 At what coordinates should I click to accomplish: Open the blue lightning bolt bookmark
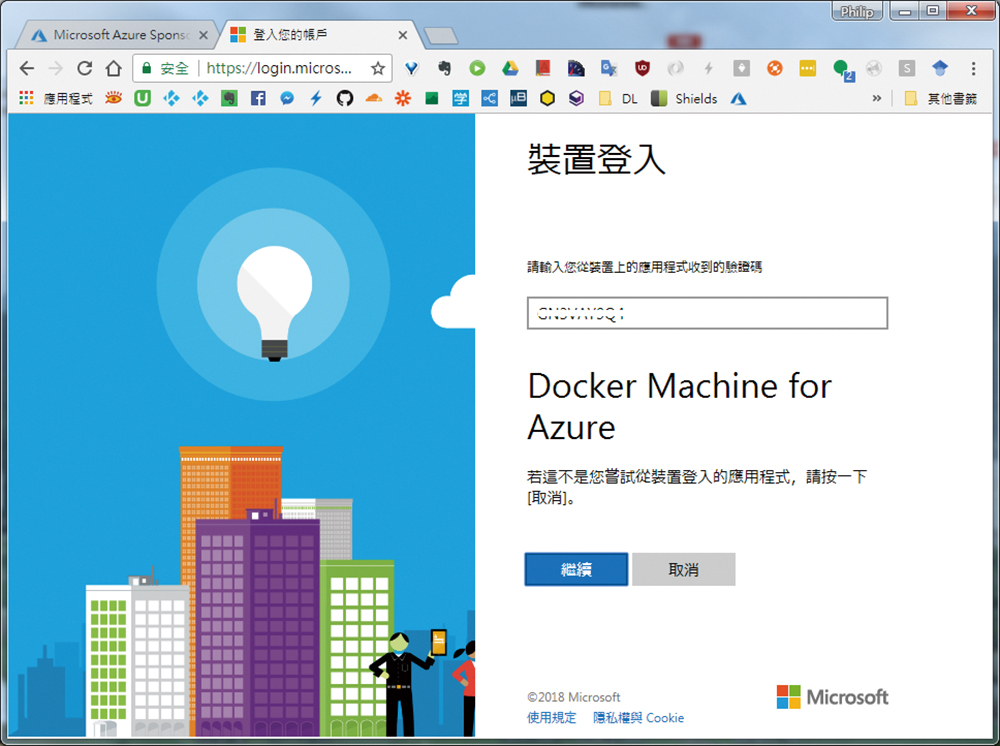point(316,98)
